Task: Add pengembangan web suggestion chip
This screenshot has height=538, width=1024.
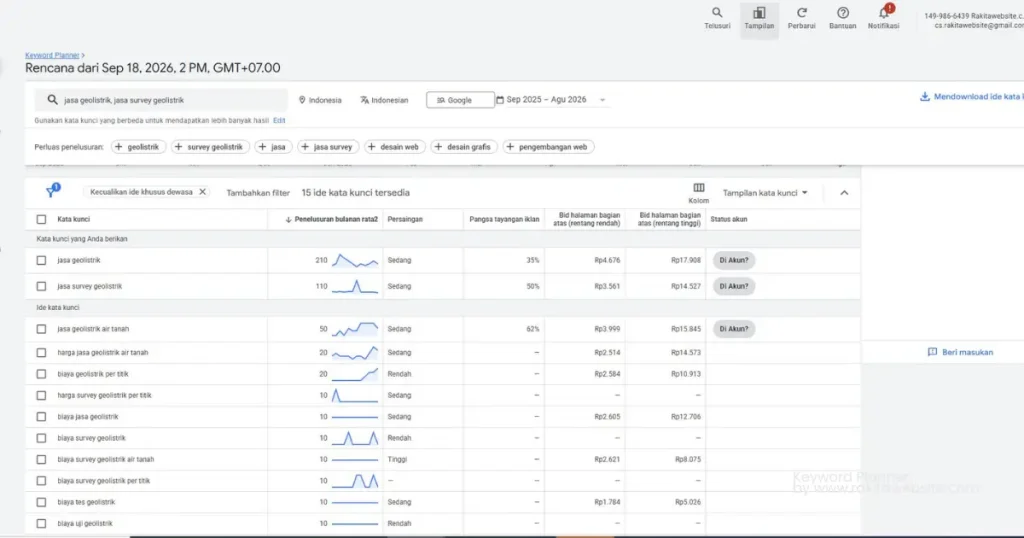Action: coord(548,147)
